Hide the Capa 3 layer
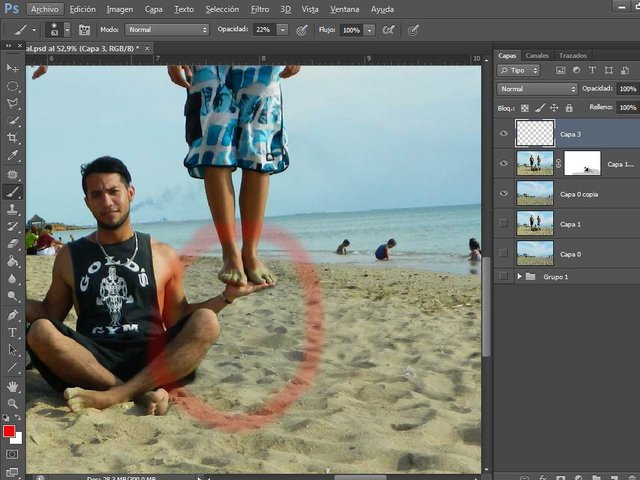Viewport: 640px width, 480px height. click(x=504, y=133)
